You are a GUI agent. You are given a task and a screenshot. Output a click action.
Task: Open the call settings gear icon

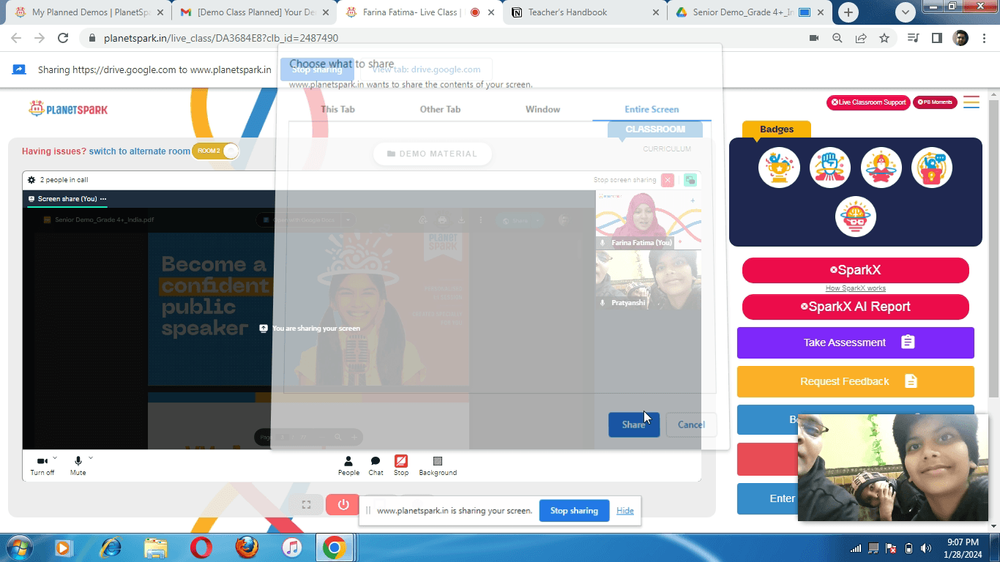click(31, 180)
